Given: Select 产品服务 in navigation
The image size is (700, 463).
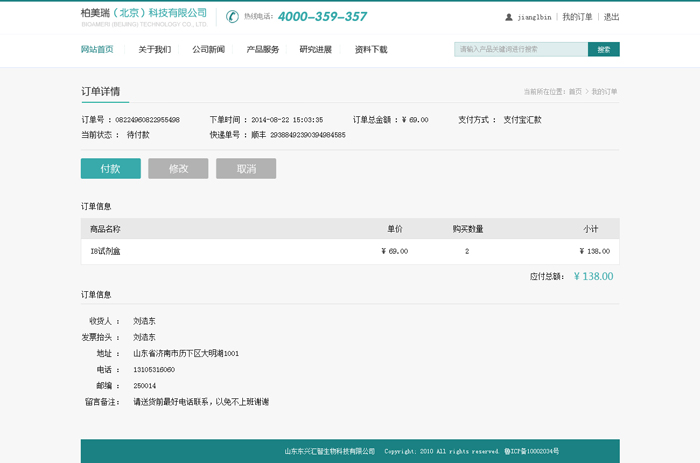Looking at the screenshot, I should pyautogui.click(x=263, y=49).
